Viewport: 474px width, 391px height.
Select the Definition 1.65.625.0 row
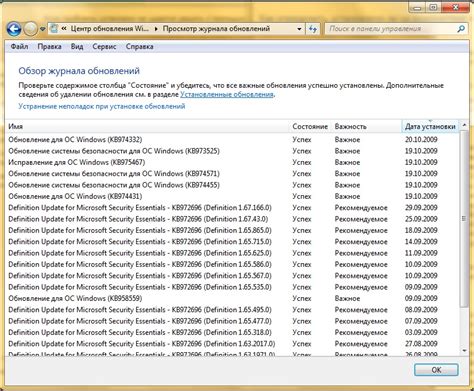point(232,253)
